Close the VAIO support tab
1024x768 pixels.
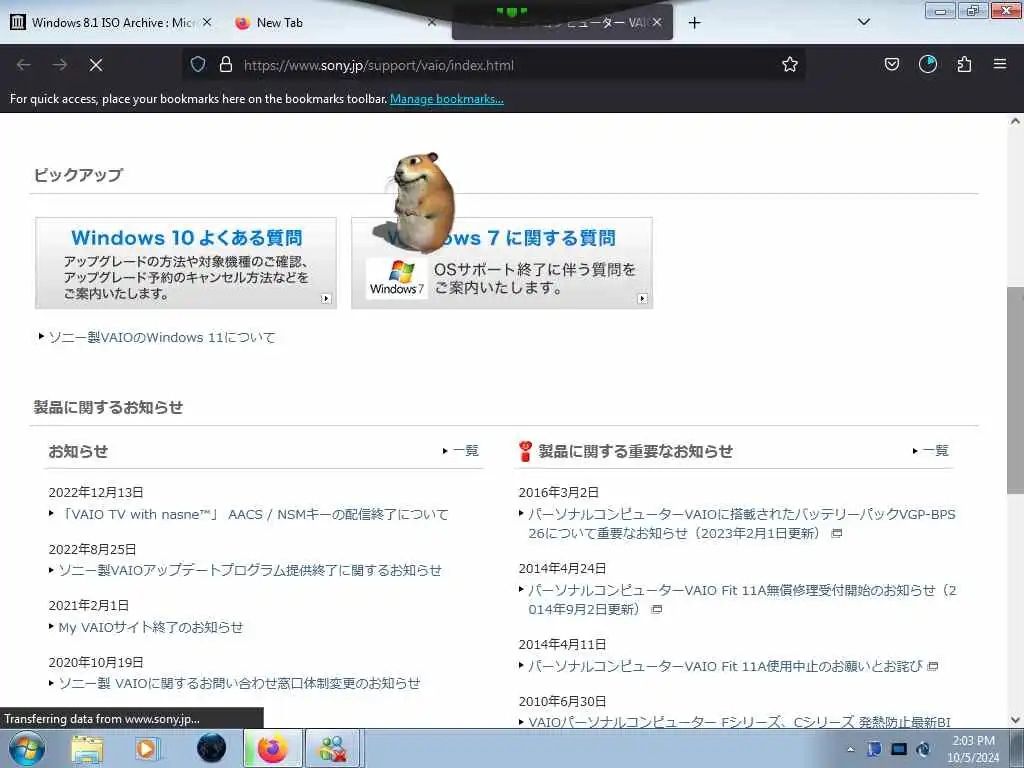[657, 22]
